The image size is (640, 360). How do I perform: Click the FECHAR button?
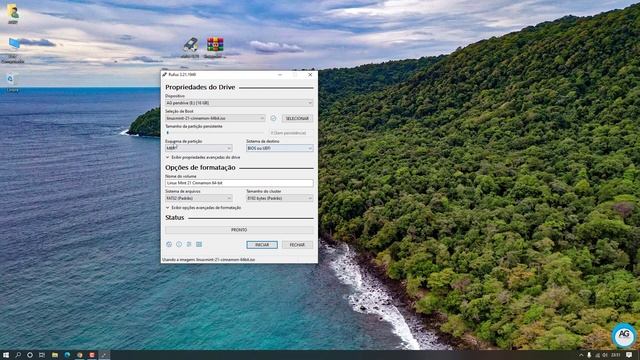pyautogui.click(x=297, y=245)
